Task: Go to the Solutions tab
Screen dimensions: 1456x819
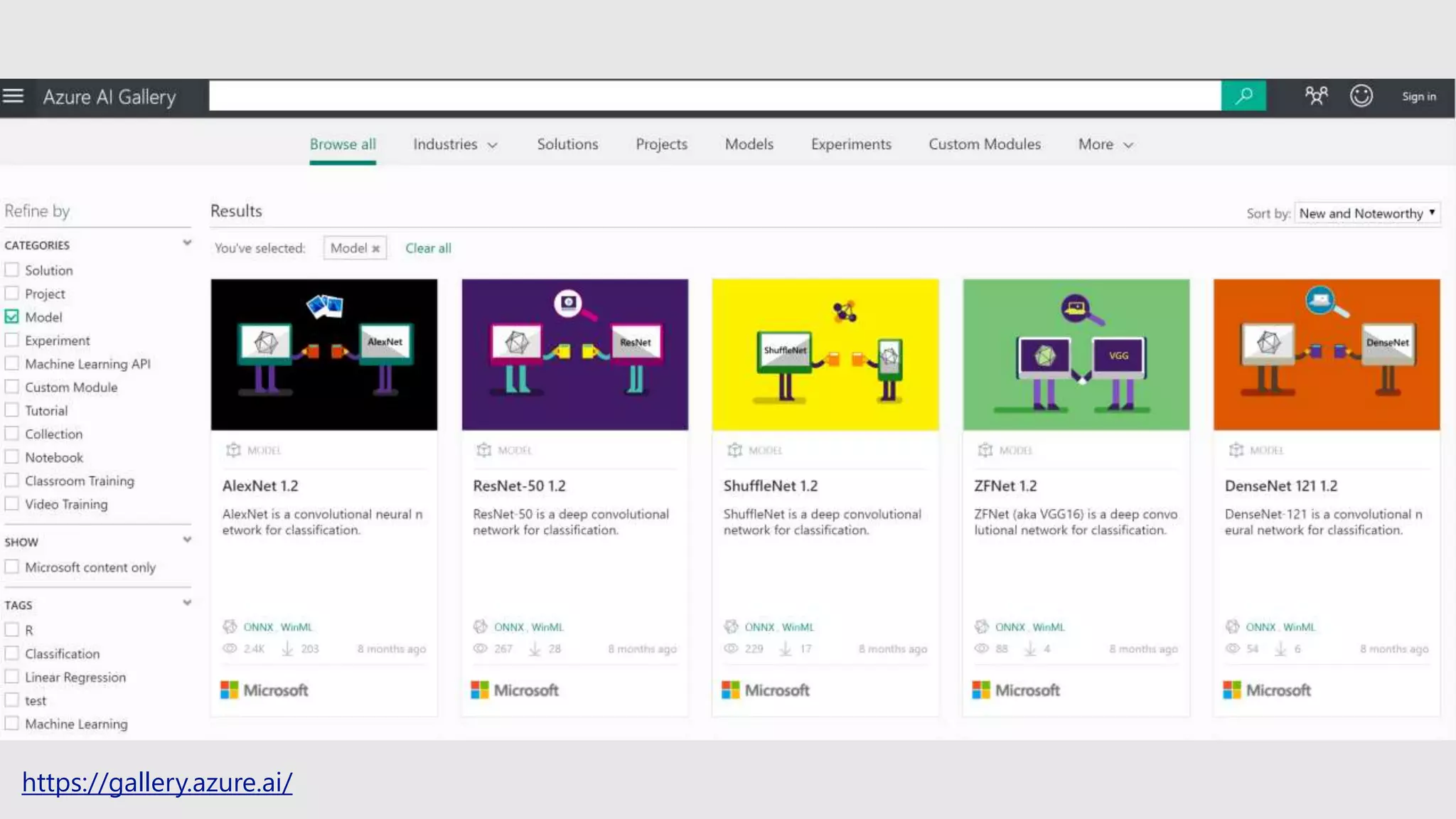Action: [567, 144]
